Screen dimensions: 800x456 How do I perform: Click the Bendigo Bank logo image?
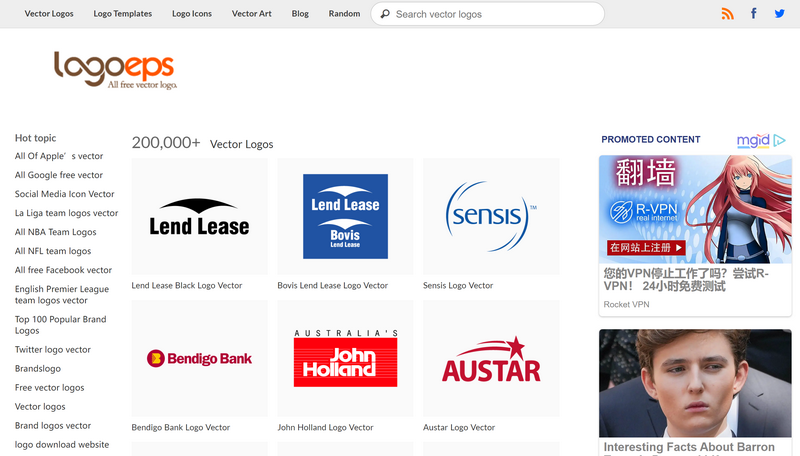(x=199, y=358)
